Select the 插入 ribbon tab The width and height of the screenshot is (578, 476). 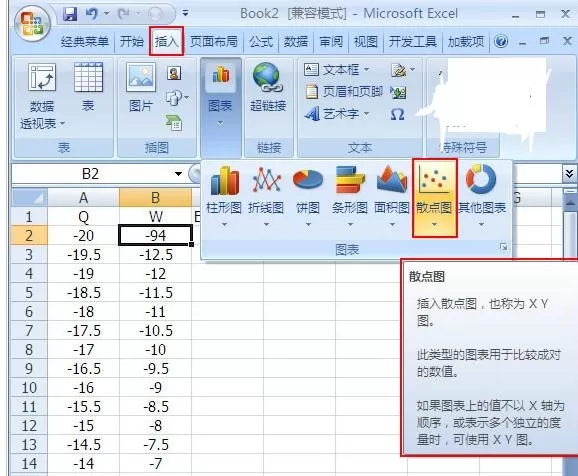(x=166, y=41)
